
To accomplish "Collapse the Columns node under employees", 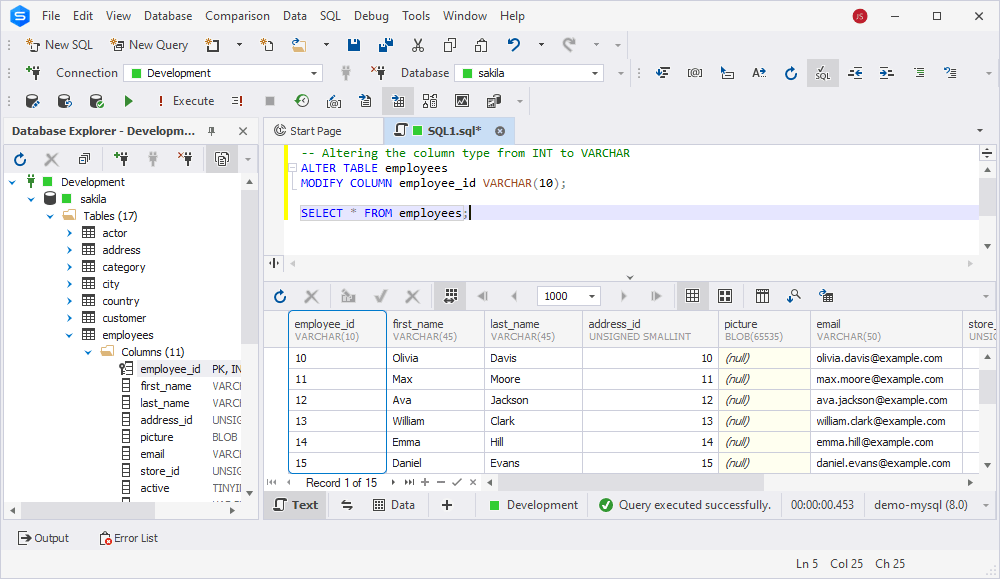I will point(87,351).
